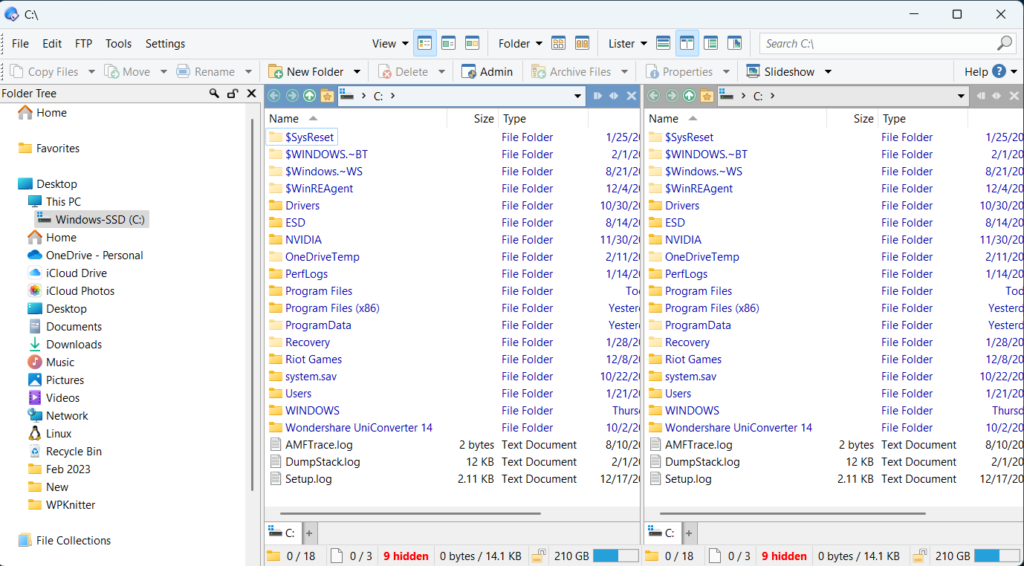Image resolution: width=1024 pixels, height=566 pixels.
Task: Click the search icon in Folder Tree header
Action: [x=214, y=93]
